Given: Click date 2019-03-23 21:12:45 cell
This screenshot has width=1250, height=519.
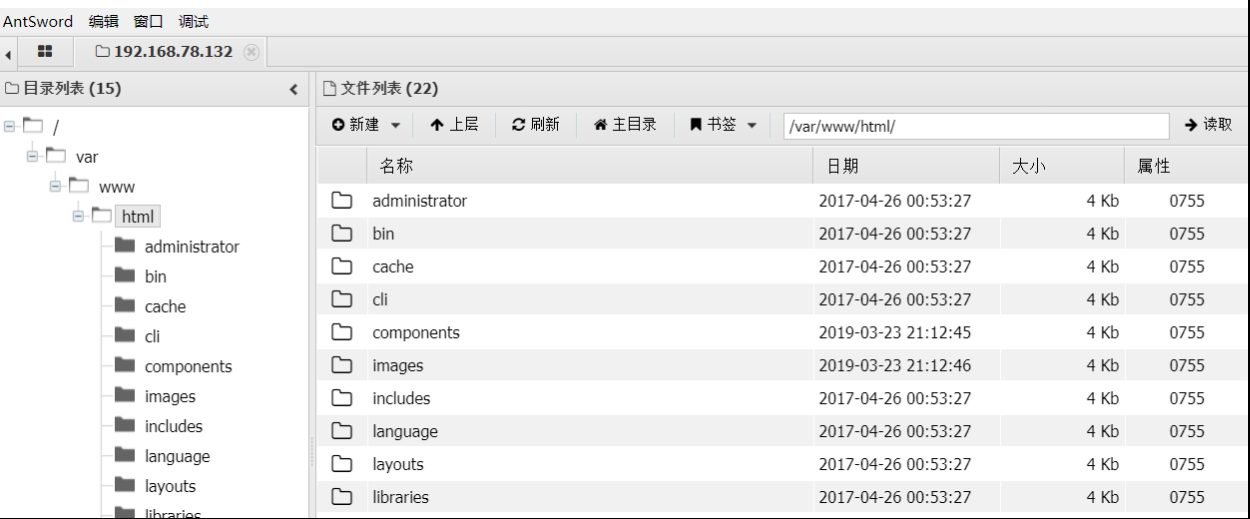Looking at the screenshot, I should (x=895, y=333).
